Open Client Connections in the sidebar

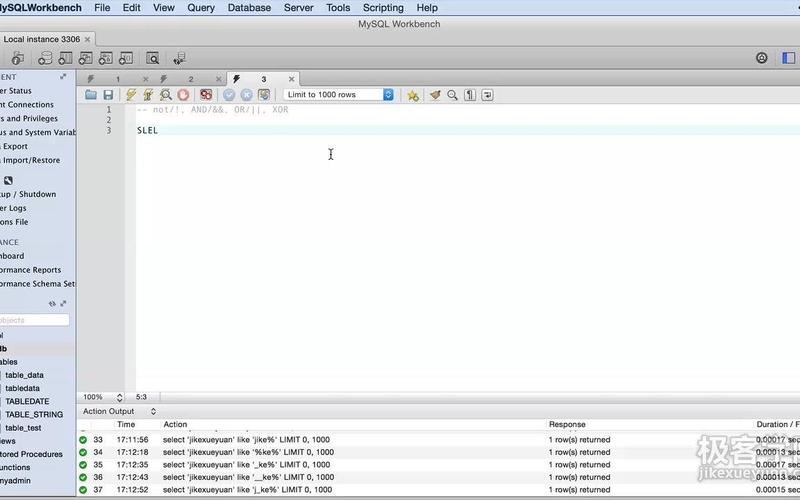pos(27,105)
